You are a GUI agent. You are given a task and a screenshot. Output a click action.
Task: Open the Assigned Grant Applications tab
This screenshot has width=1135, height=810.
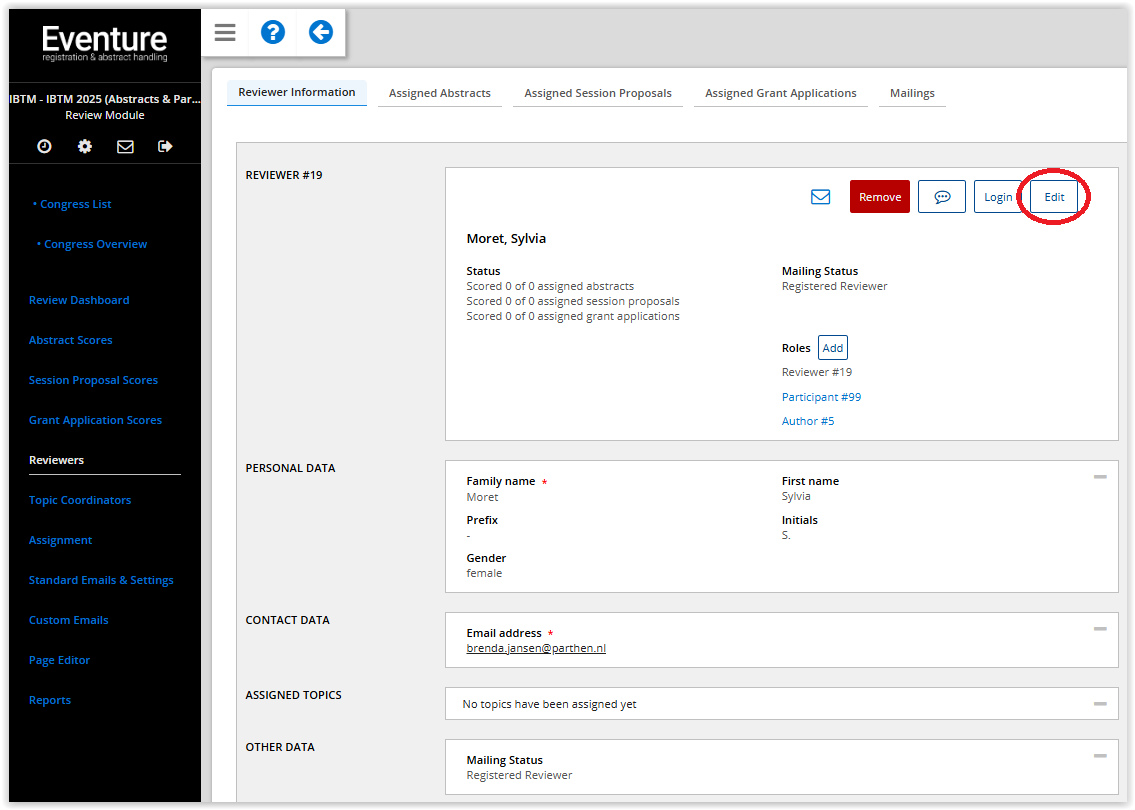[780, 93]
